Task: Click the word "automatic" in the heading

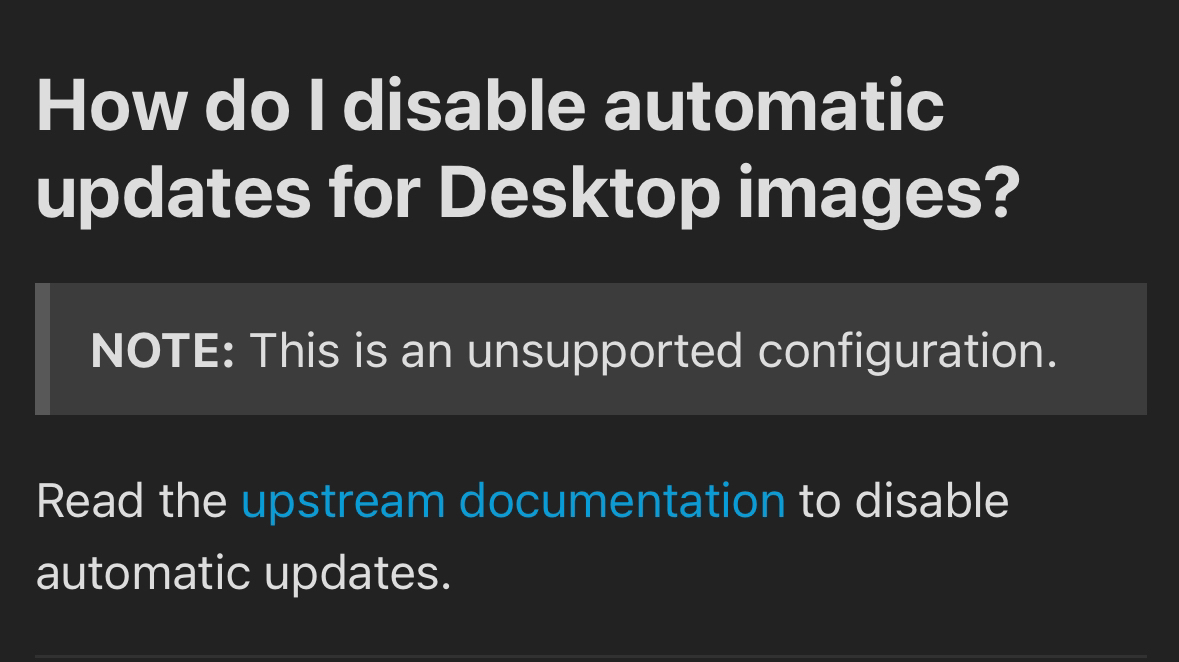Action: 774,107
